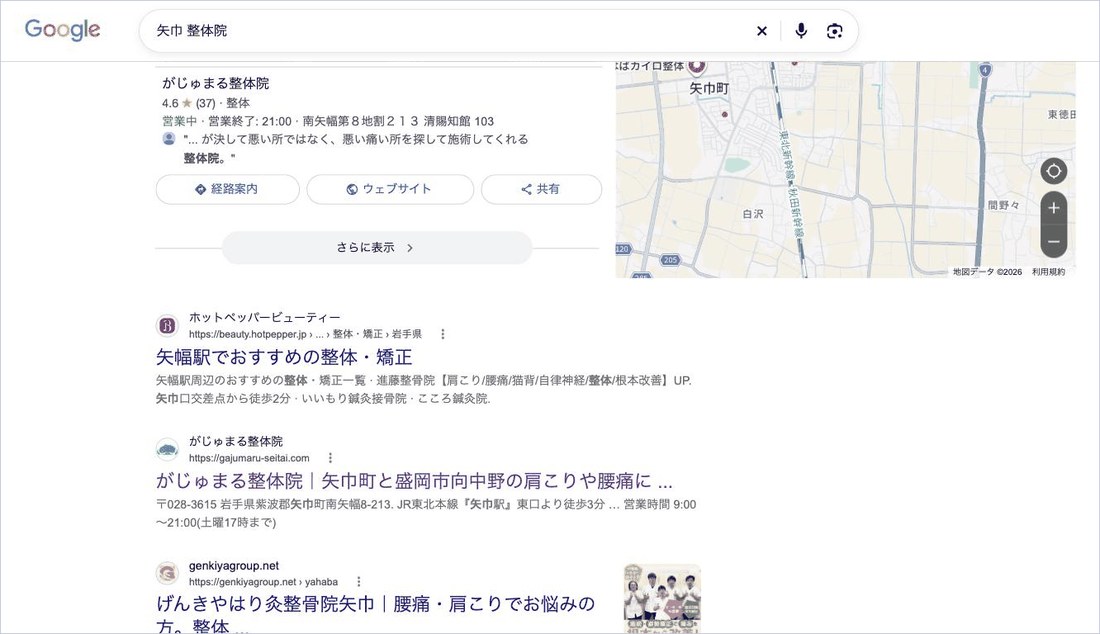Click the ホットペッパービューティー site name

tap(264, 318)
